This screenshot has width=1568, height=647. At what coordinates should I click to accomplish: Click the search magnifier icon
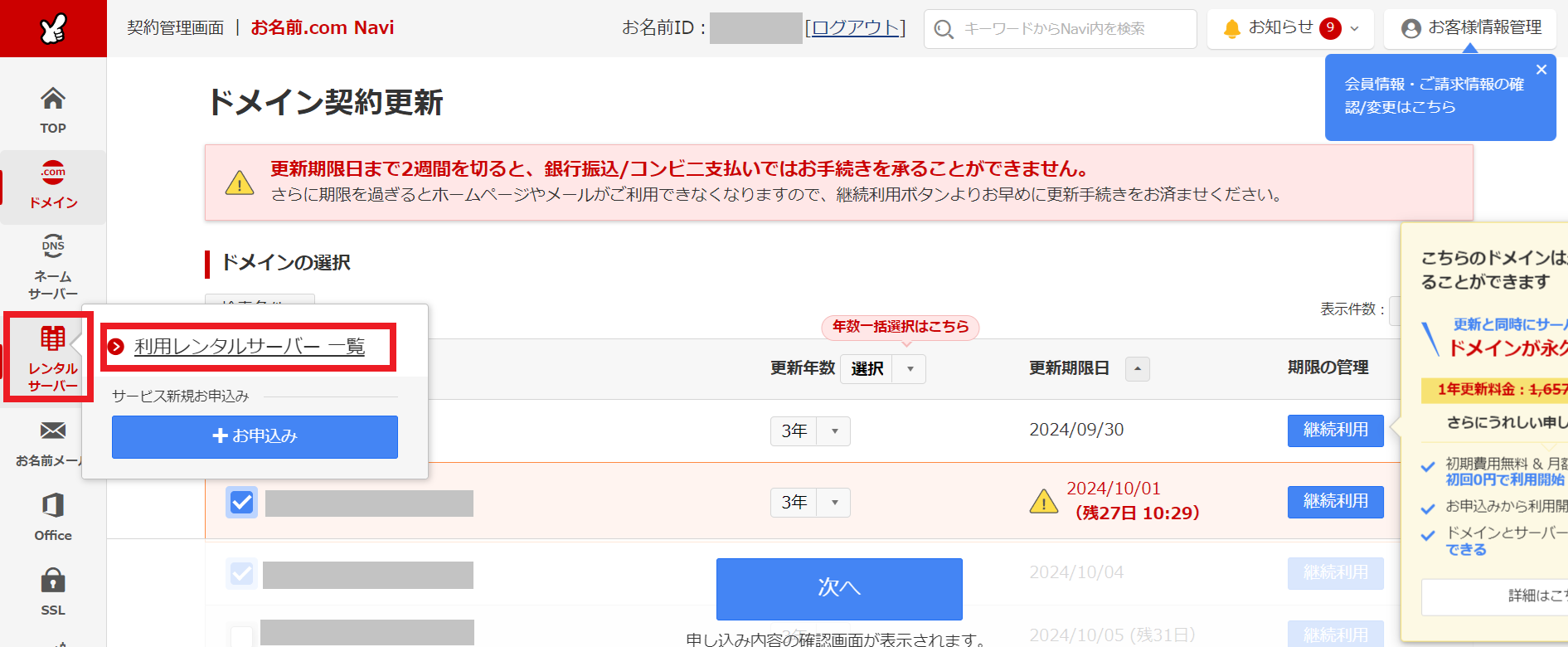click(x=944, y=30)
